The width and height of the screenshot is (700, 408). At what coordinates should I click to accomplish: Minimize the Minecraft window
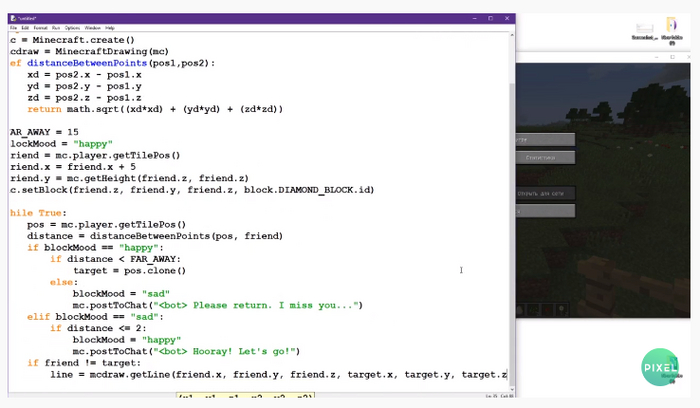click(657, 57)
